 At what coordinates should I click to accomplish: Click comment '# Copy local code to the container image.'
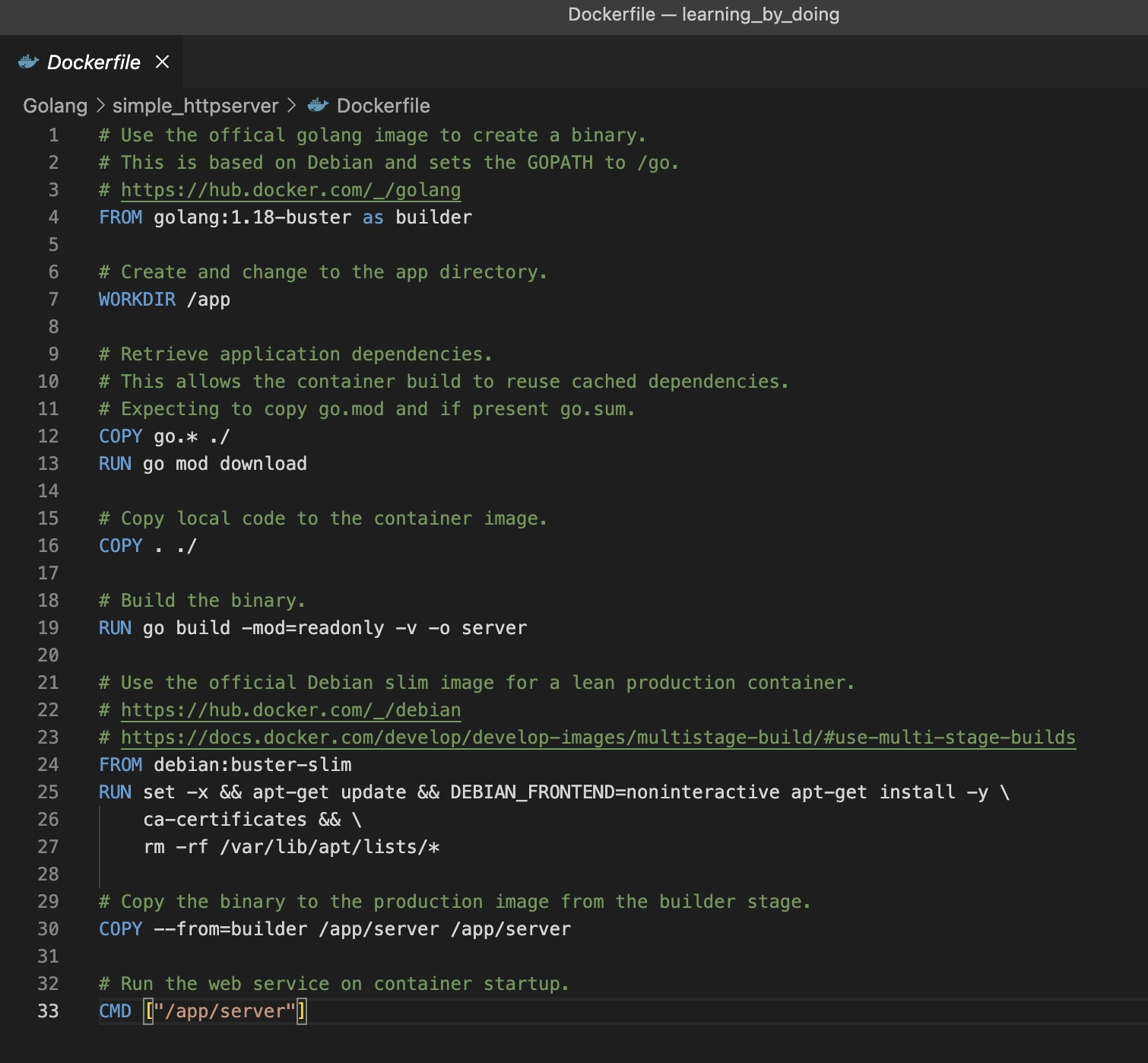pyautogui.click(x=323, y=519)
